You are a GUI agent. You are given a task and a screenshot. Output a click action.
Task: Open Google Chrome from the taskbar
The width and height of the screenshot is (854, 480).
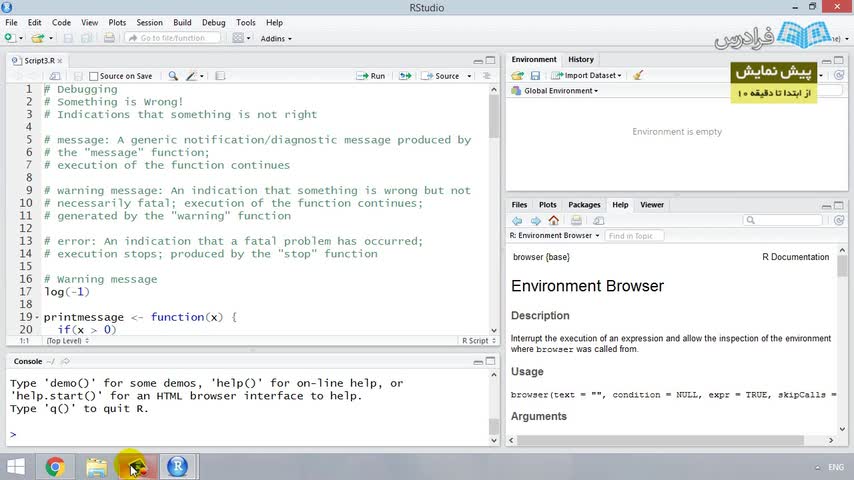(54, 466)
